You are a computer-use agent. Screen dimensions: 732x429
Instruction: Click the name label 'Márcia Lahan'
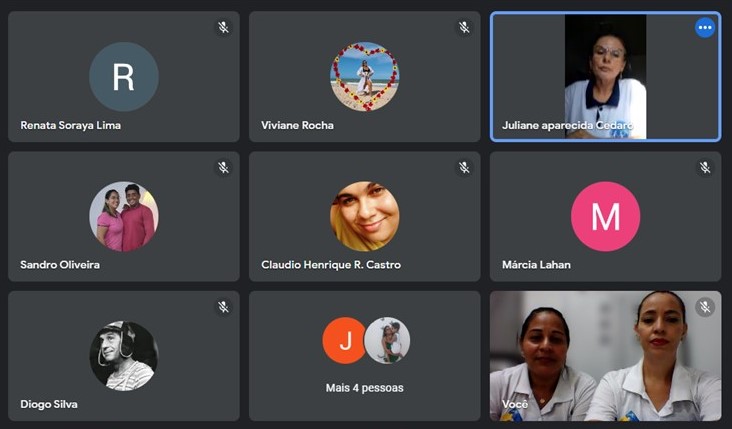[536, 265]
